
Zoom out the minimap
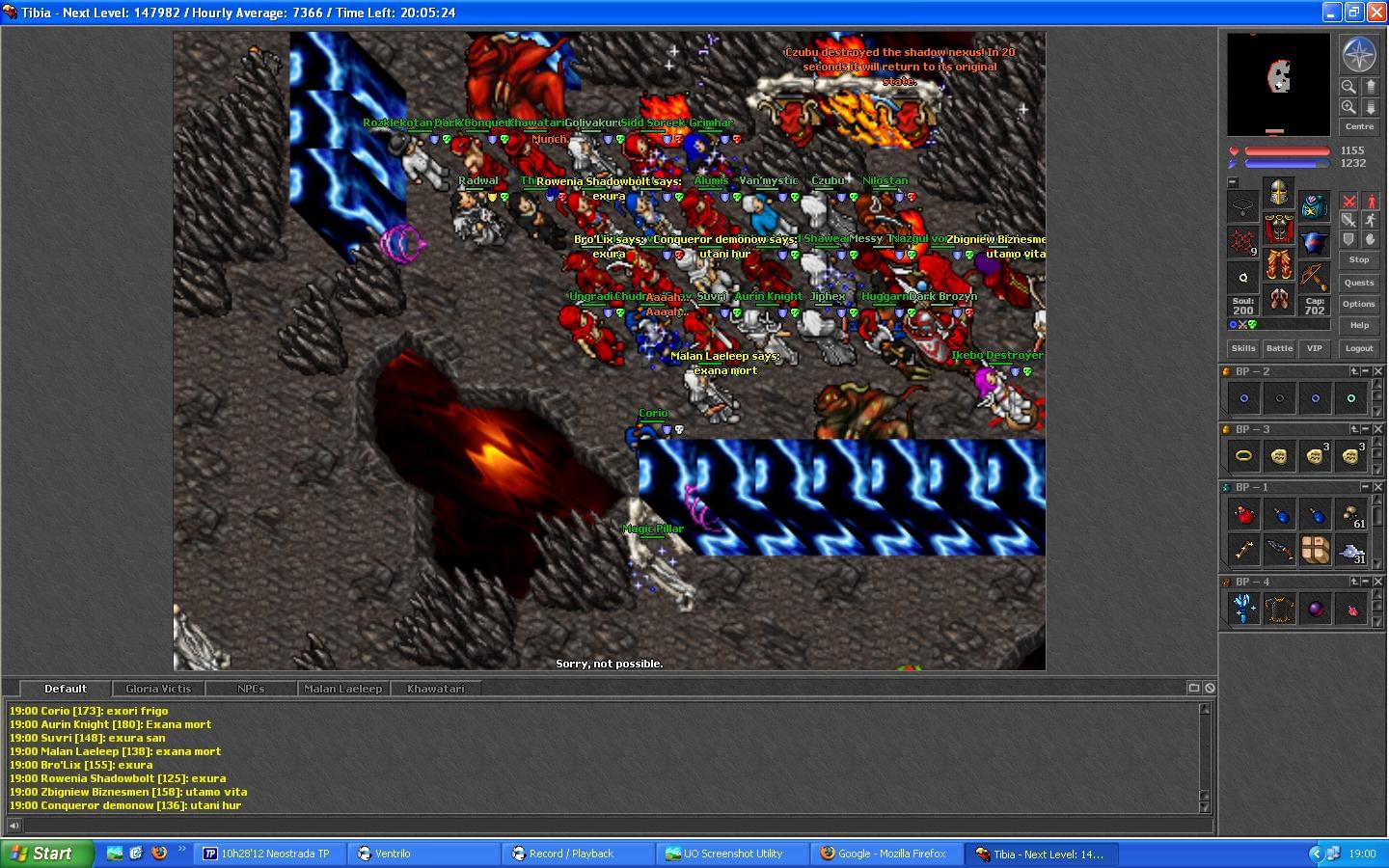pyautogui.click(x=1348, y=86)
